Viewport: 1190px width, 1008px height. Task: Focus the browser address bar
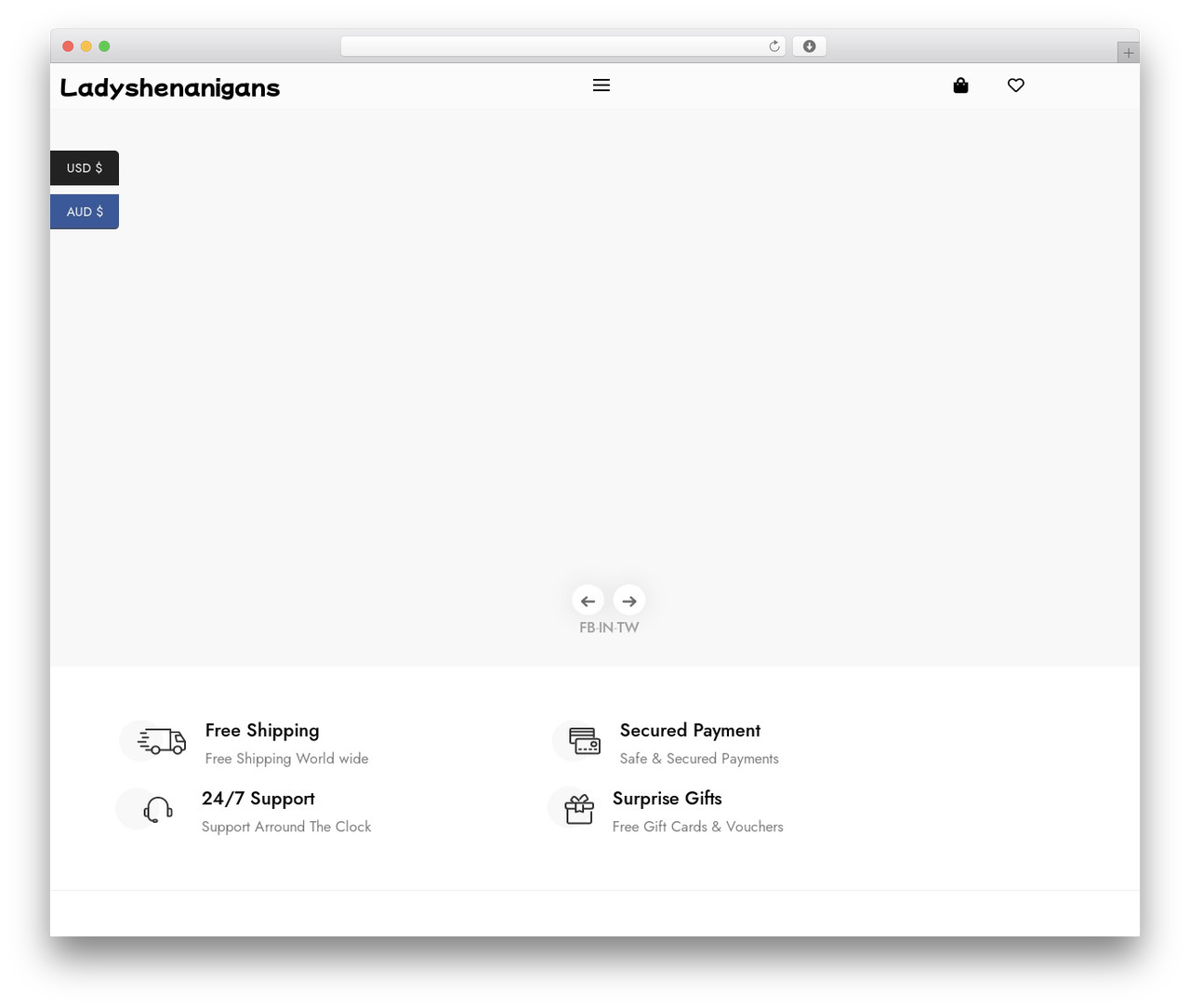pyautogui.click(x=563, y=46)
